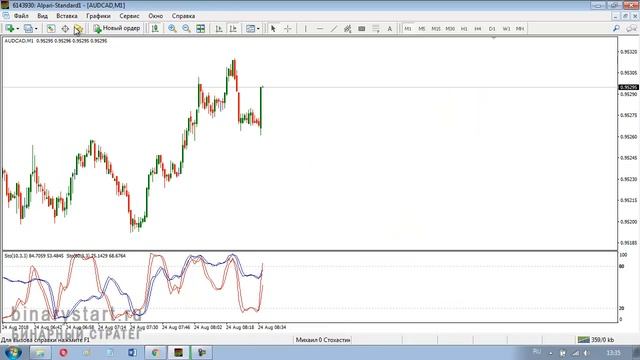Click the current price label 0.95295
640x360 pixels.
point(629,87)
